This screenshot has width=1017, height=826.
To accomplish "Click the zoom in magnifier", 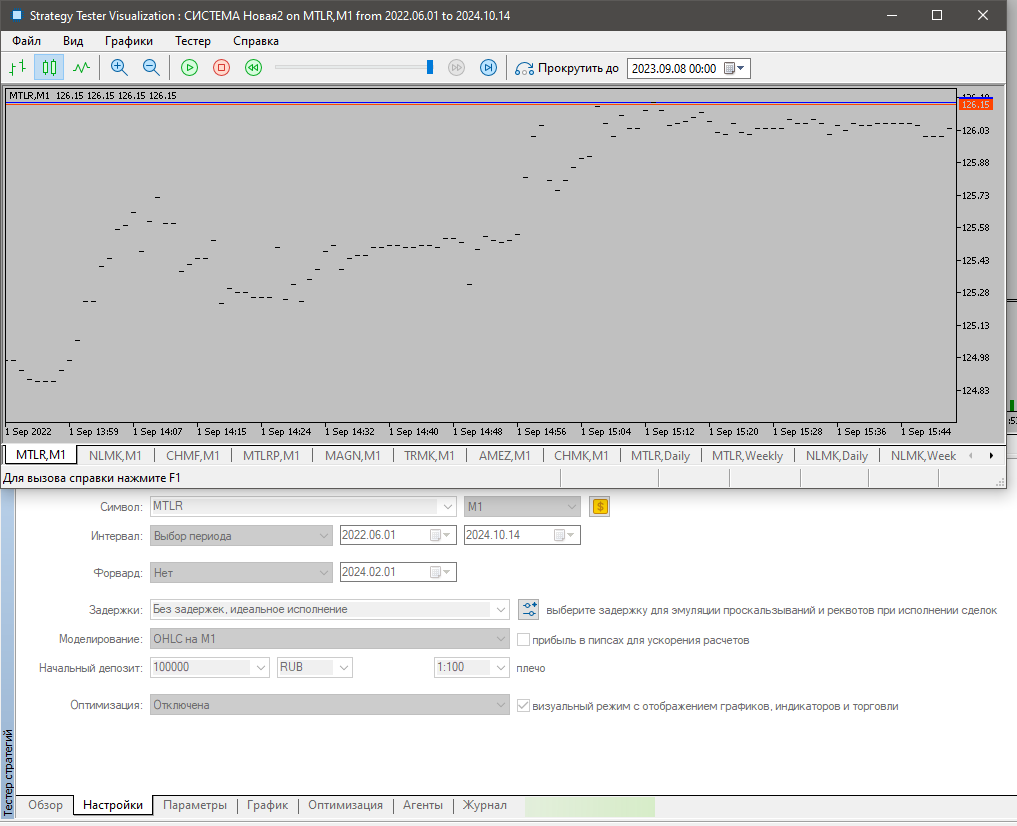I will 119,67.
